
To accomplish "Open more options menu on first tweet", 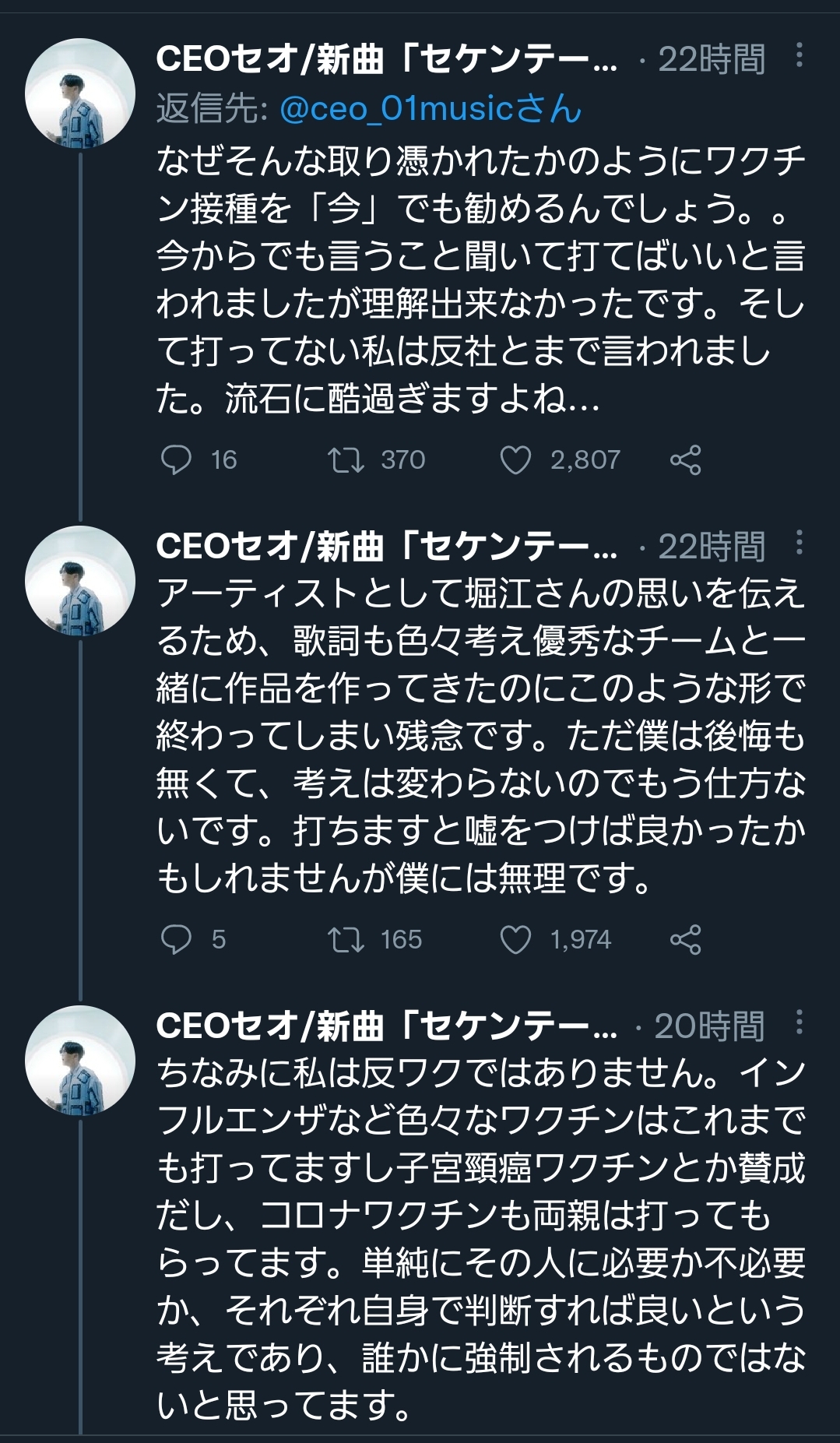I will 799,56.
